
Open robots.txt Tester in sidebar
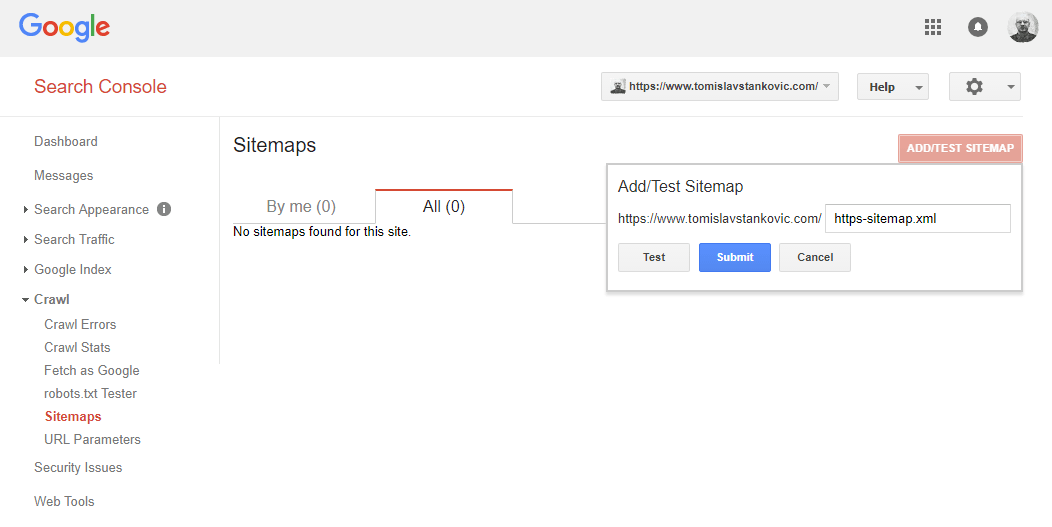(x=90, y=393)
